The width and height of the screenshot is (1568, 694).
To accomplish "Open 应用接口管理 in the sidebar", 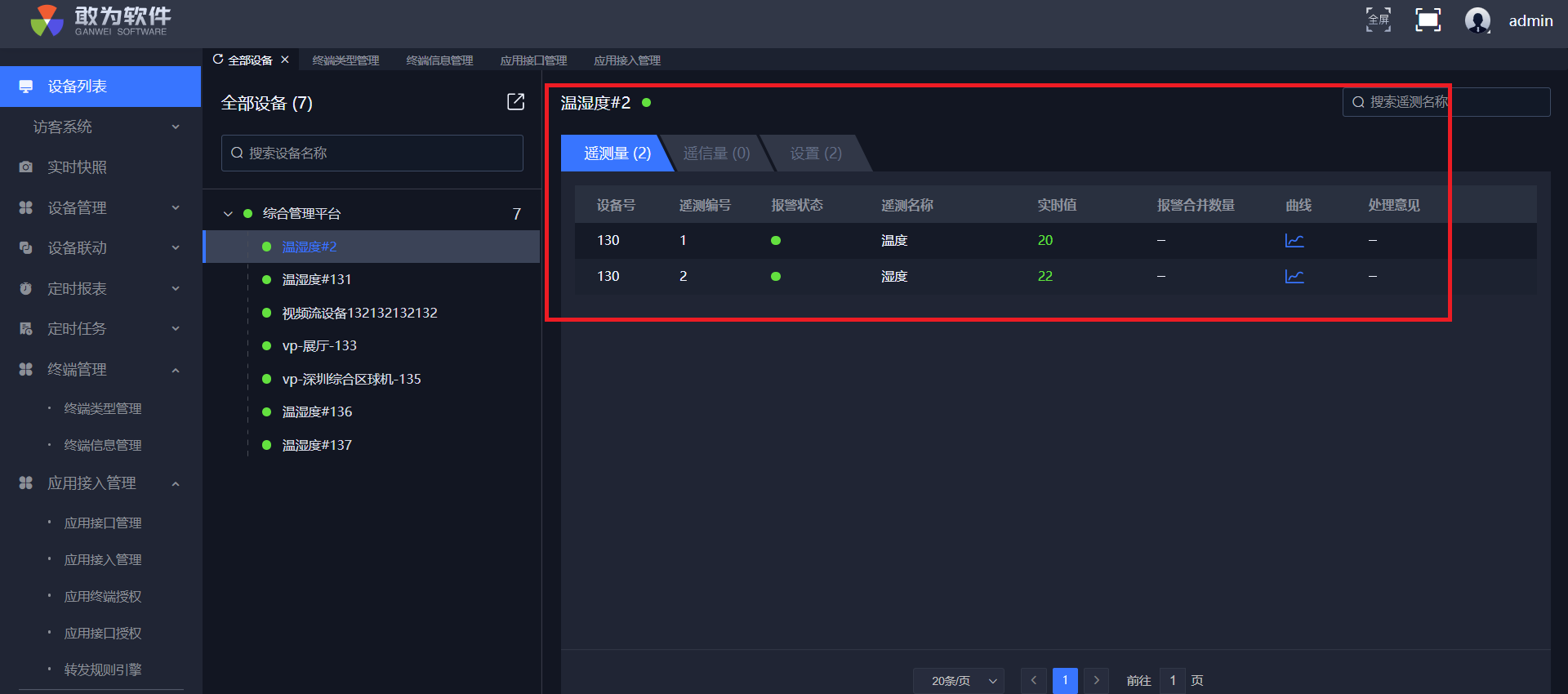I will coord(103,523).
